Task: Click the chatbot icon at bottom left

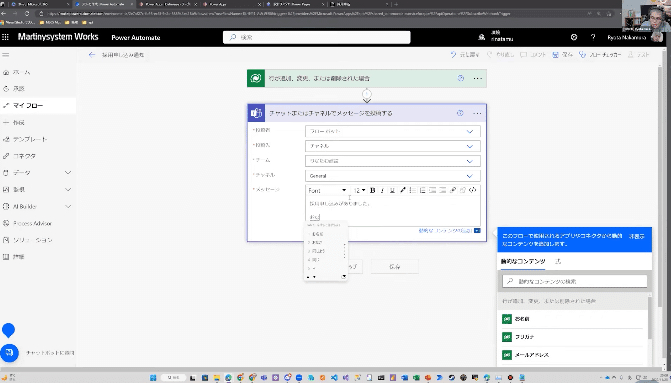Action: pyautogui.click(x=9, y=353)
